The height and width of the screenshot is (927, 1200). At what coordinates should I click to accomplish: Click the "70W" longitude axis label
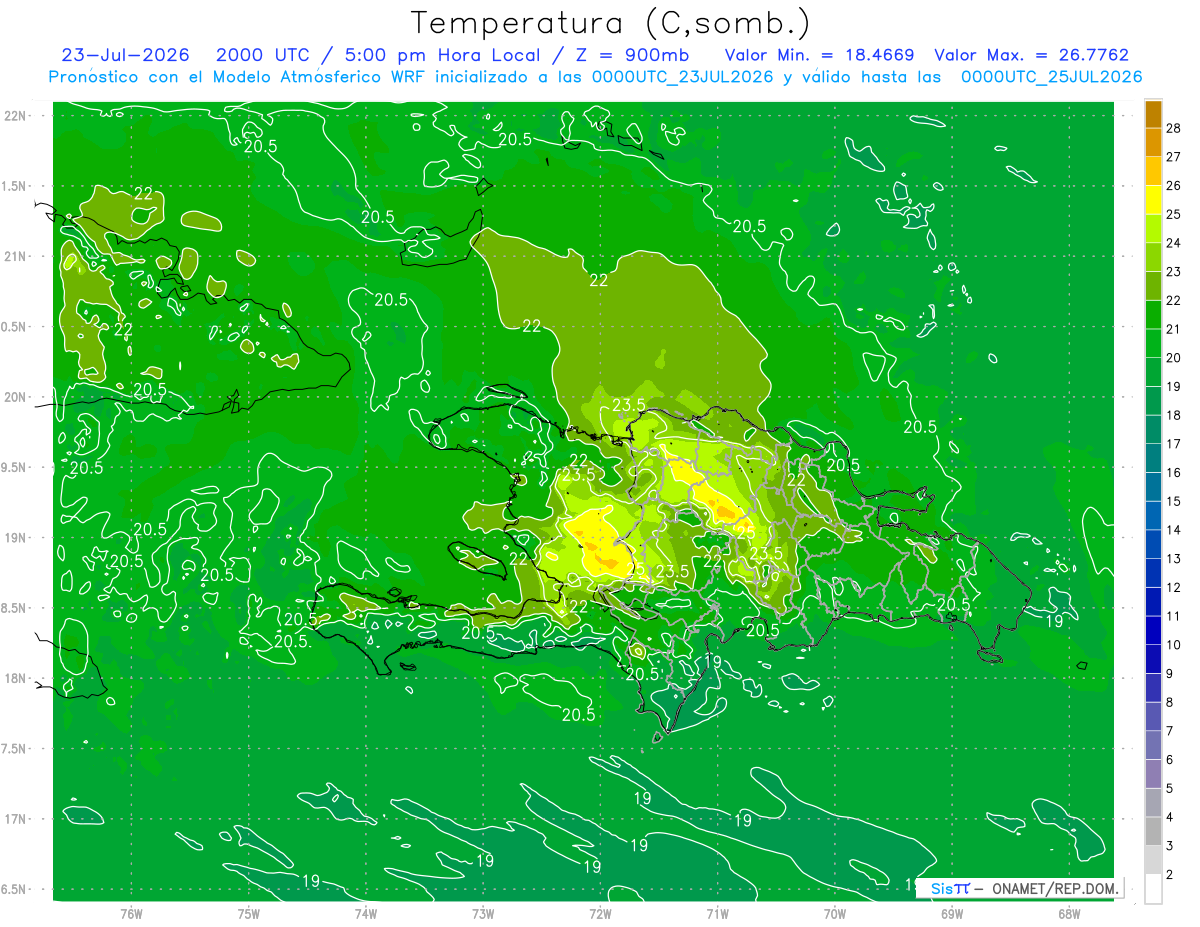(x=835, y=914)
